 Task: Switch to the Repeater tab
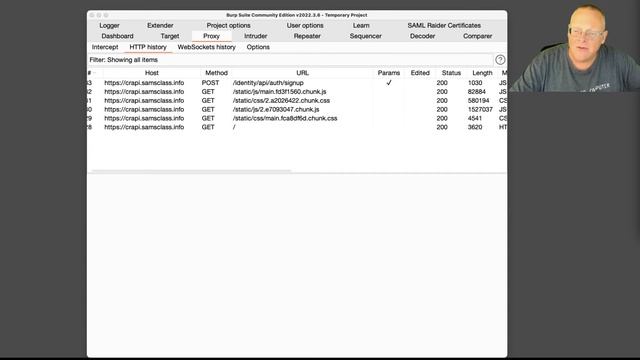[307, 36]
